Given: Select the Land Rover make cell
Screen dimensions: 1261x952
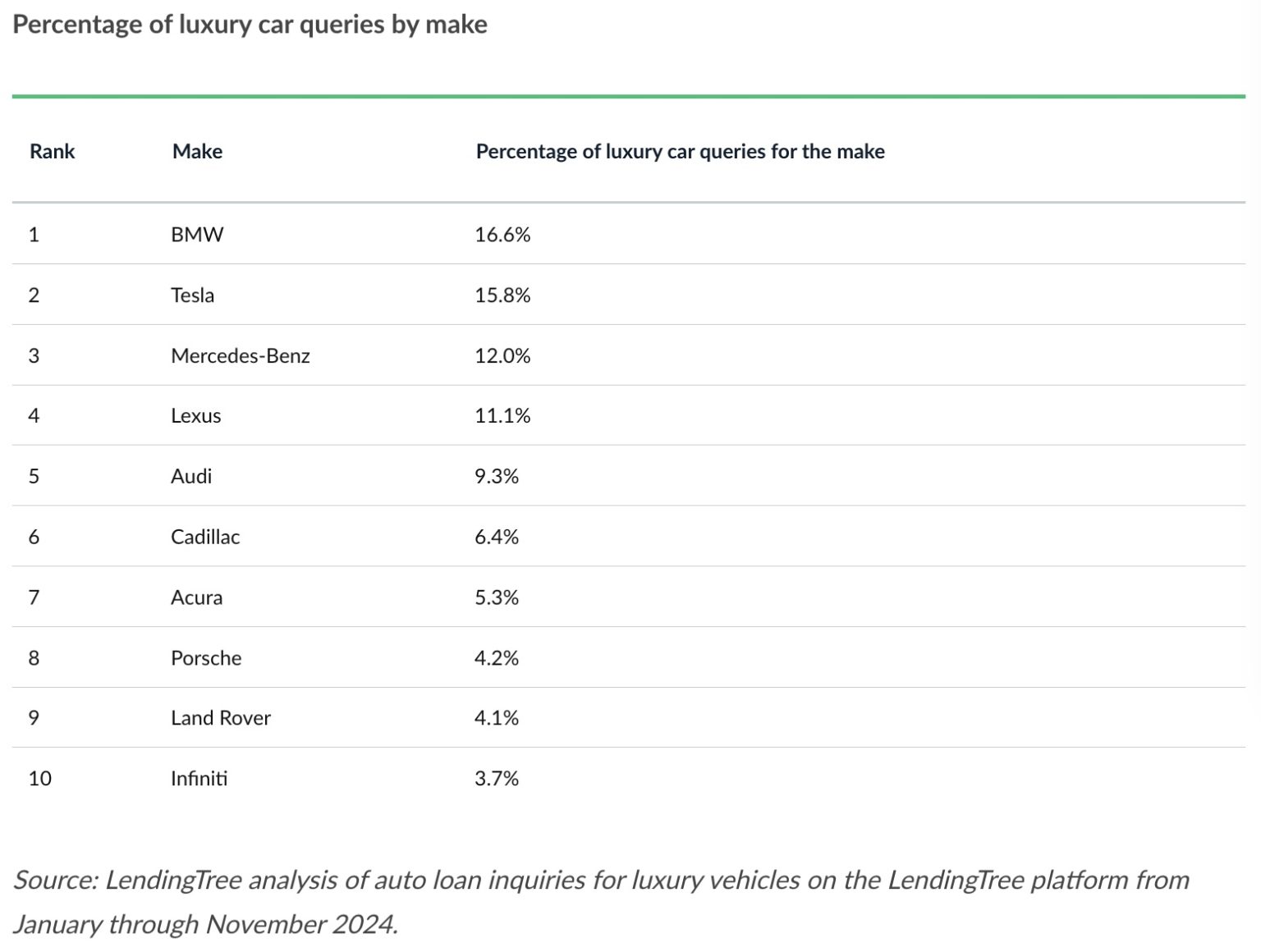Looking at the screenshot, I should pos(221,718).
